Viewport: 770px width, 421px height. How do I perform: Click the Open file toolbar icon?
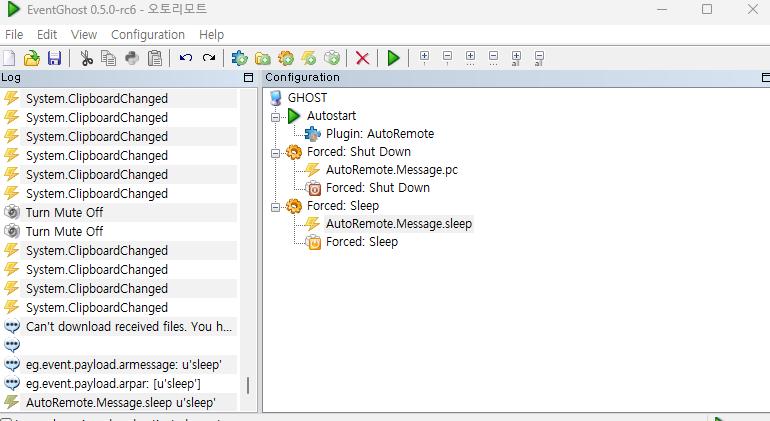pos(32,58)
